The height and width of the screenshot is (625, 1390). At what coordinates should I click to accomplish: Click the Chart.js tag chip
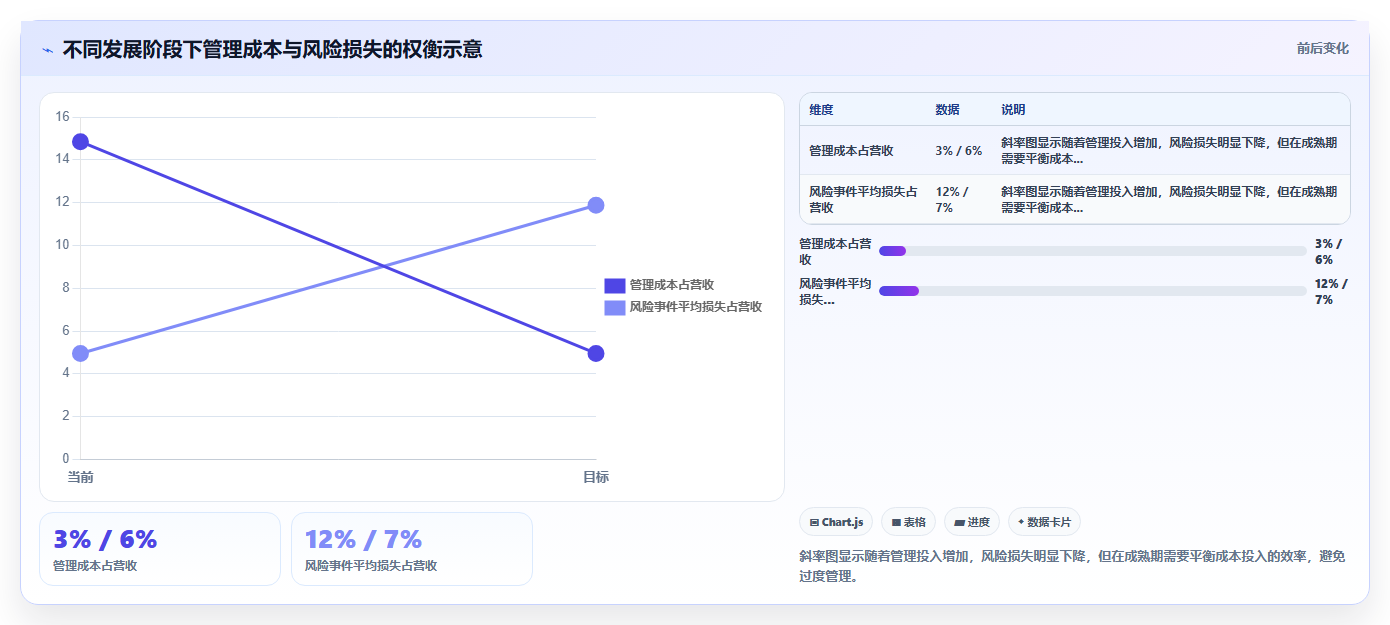[x=836, y=522]
